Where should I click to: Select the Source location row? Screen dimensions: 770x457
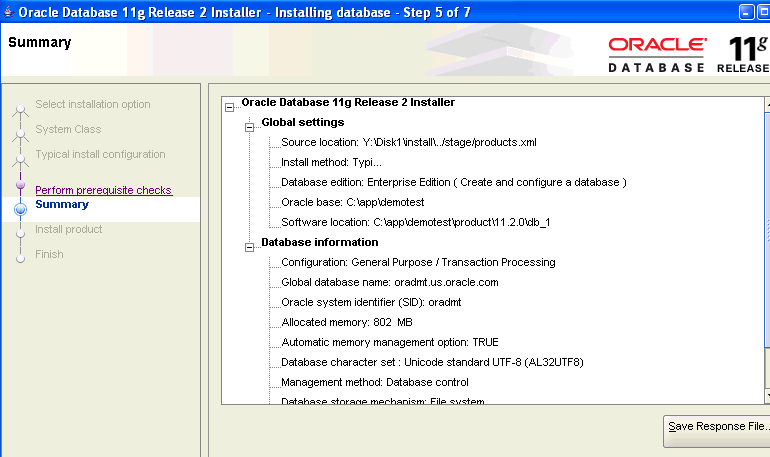[x=409, y=142]
